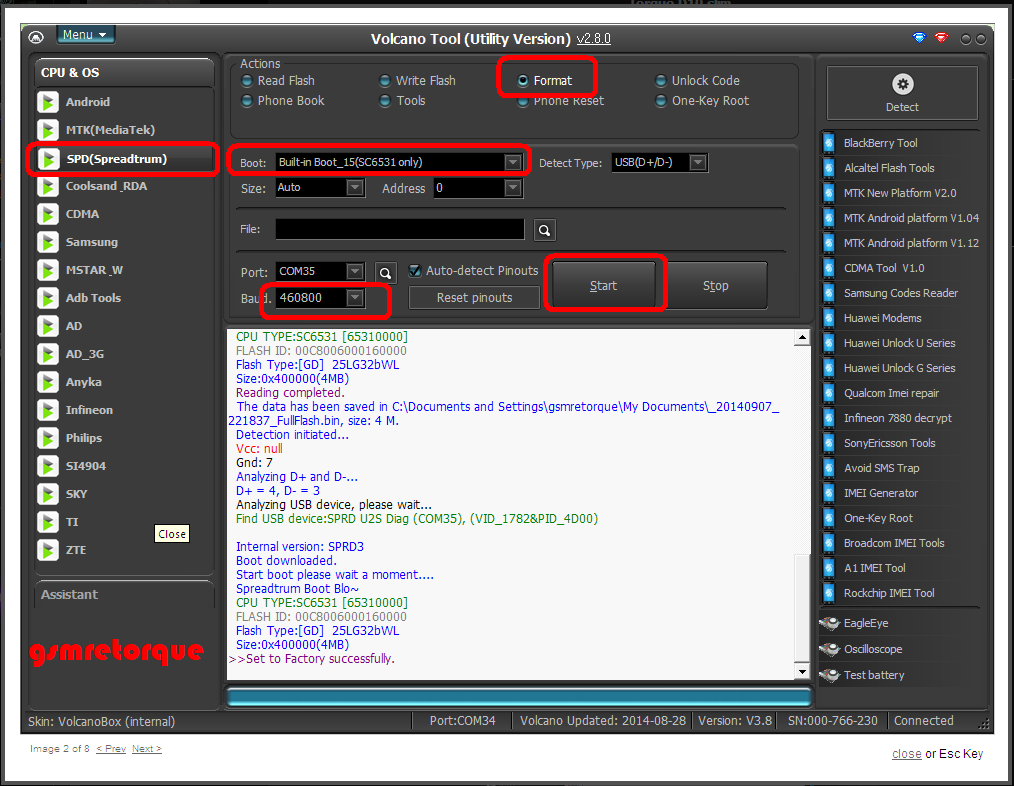
Task: Select the Read Flash radio option
Action: [x=247, y=81]
